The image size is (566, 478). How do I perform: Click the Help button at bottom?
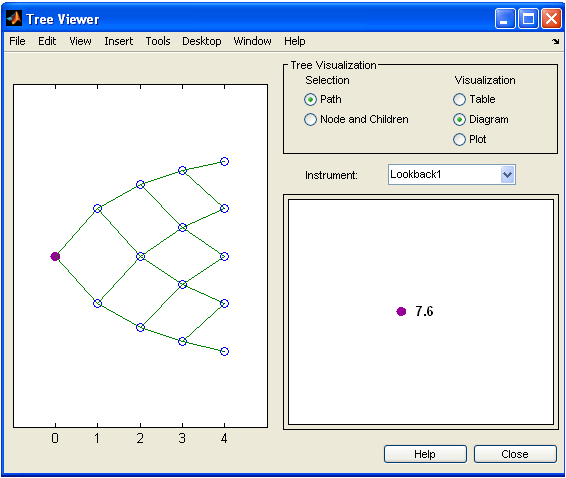(x=425, y=454)
